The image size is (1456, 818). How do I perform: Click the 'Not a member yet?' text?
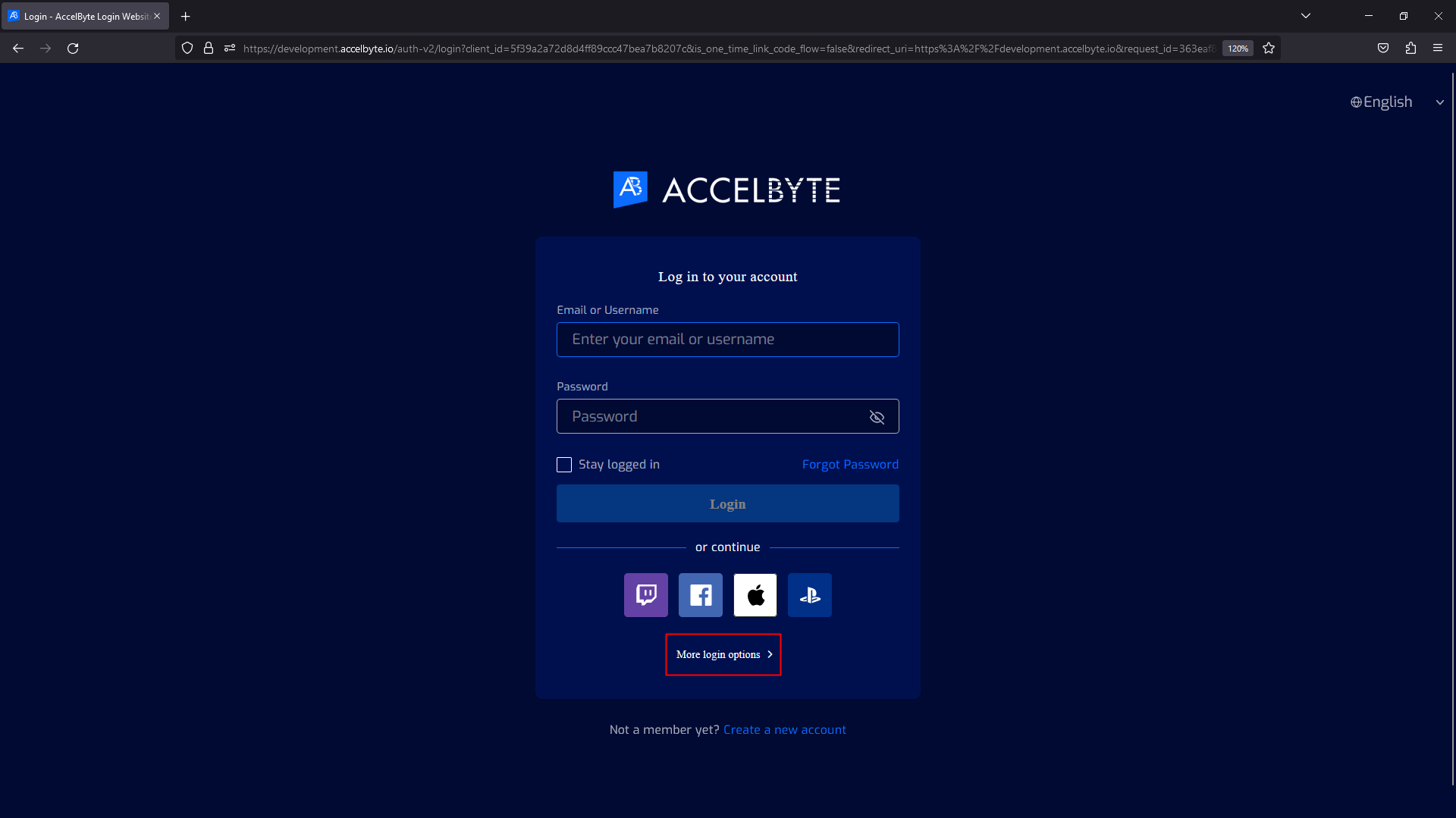(x=664, y=730)
